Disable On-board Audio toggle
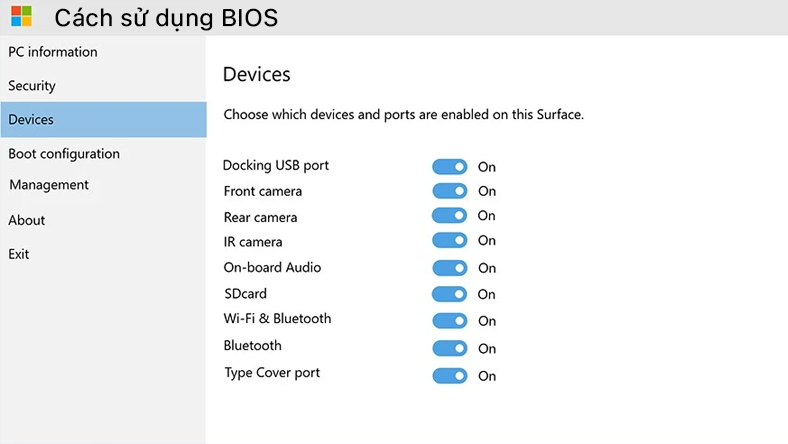This screenshot has width=788, height=444. coord(450,268)
